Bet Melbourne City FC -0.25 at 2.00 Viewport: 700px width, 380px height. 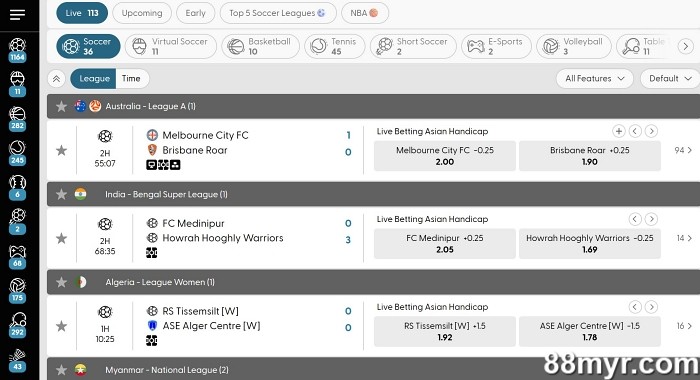coord(445,156)
